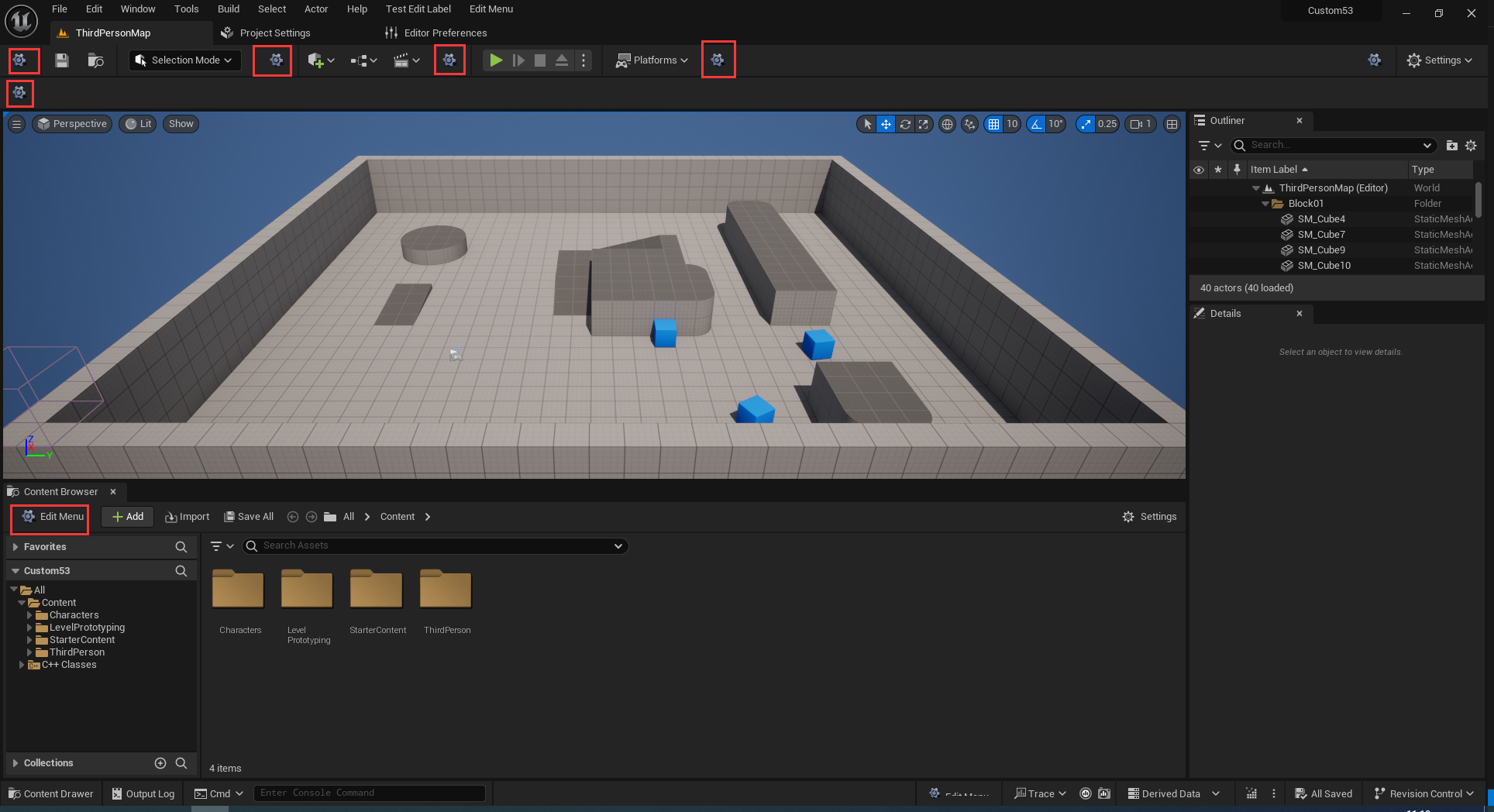Save the current level with the floppy disk icon

click(x=62, y=60)
